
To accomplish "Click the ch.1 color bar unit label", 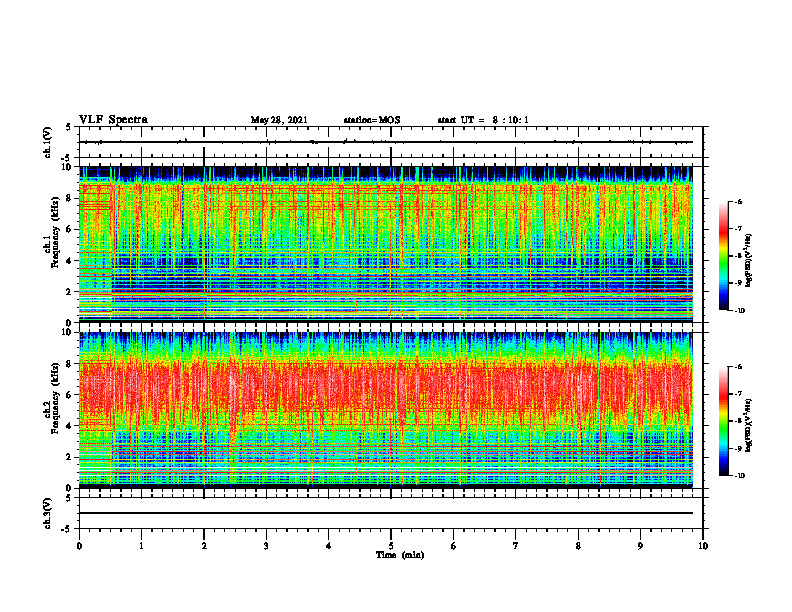I will (749, 261).
